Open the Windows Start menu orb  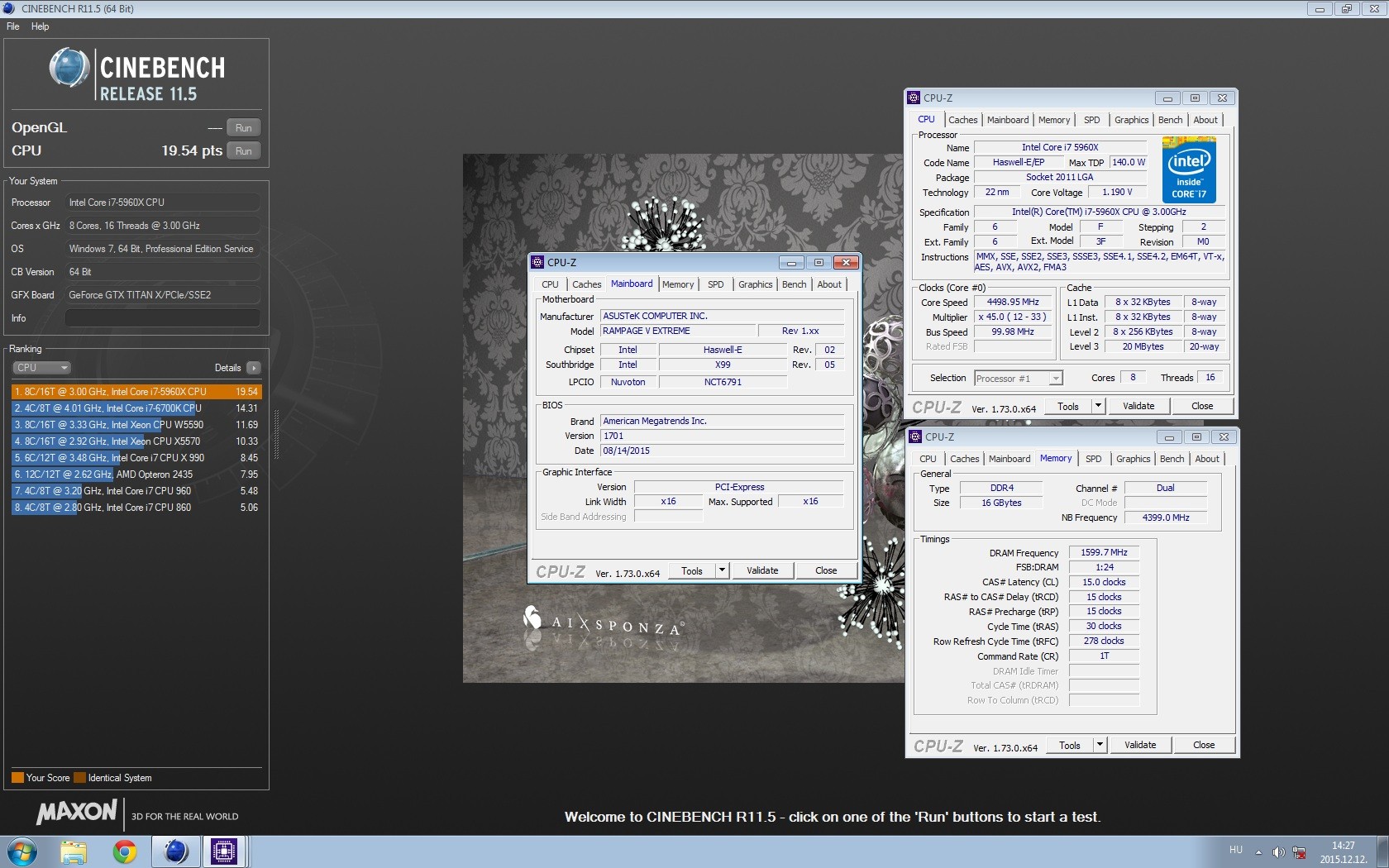click(22, 851)
